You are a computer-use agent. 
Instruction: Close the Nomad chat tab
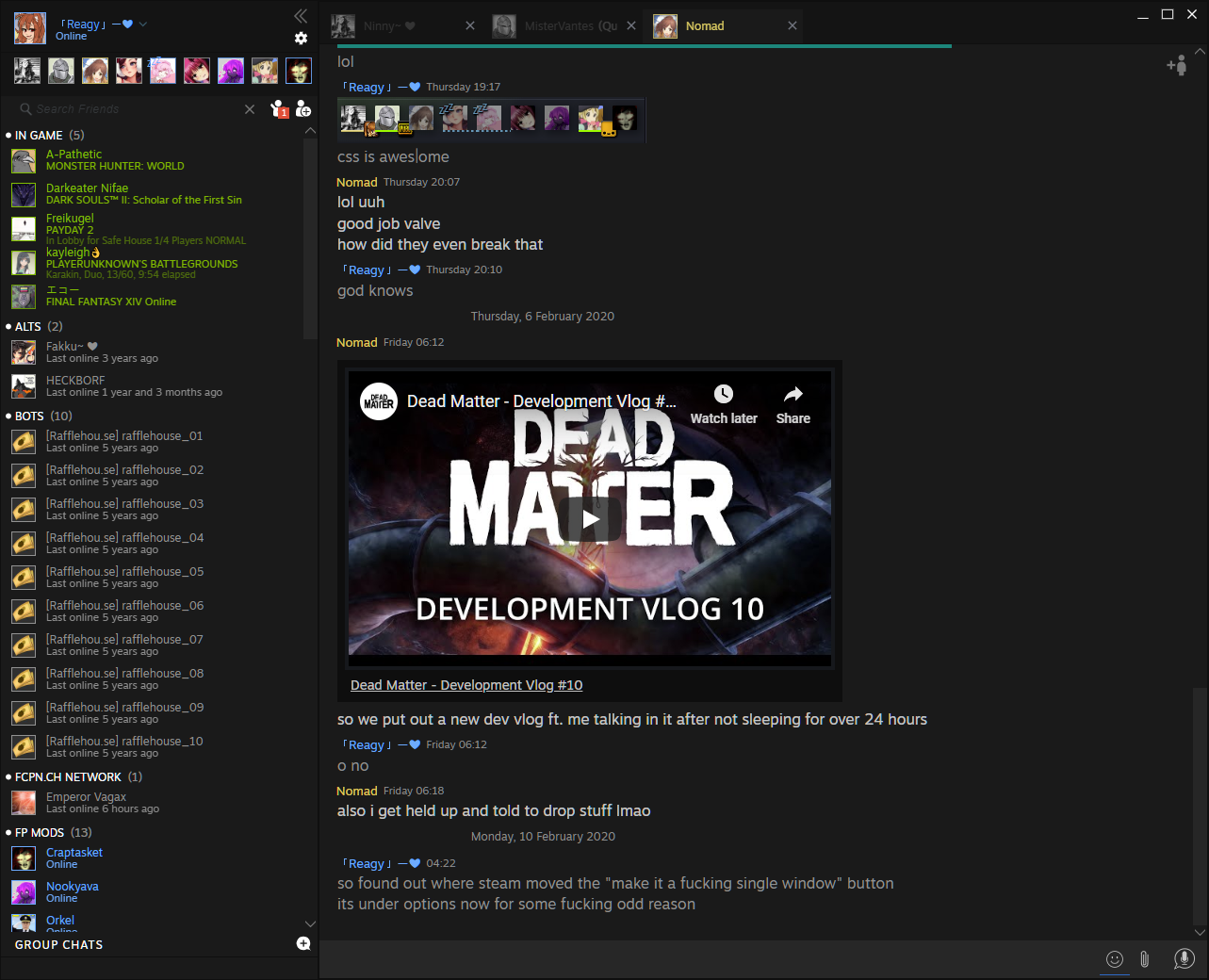tap(792, 26)
